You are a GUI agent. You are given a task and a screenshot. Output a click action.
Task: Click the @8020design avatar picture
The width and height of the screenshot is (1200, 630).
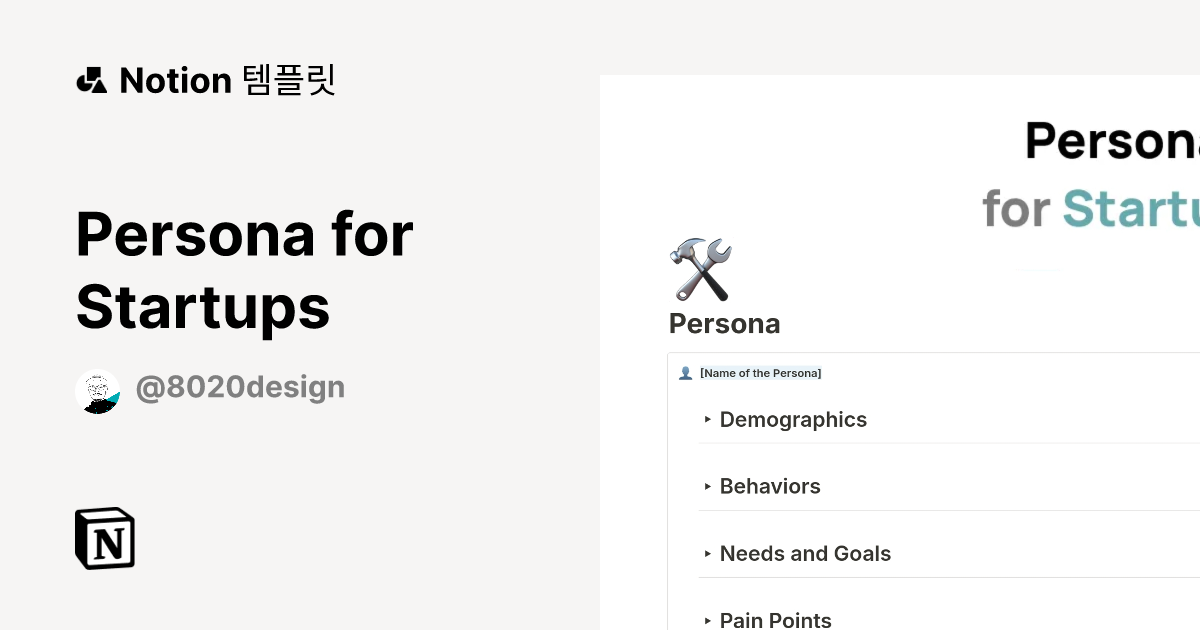tap(97, 391)
